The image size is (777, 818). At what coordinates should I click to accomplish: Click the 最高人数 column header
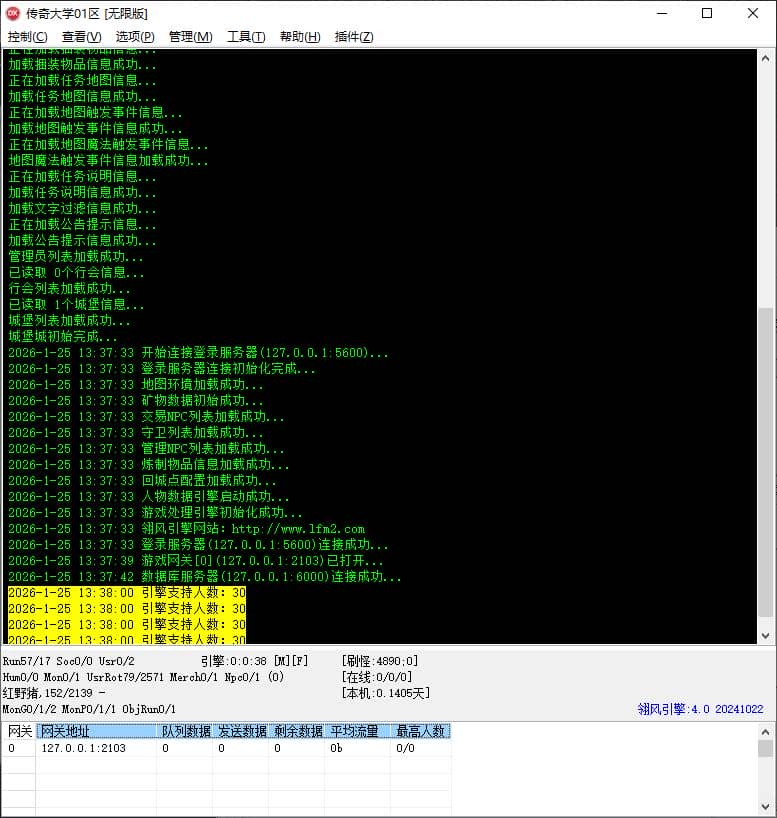coord(421,731)
